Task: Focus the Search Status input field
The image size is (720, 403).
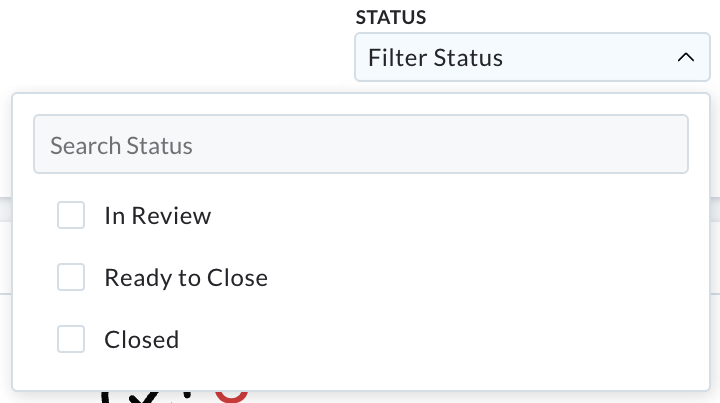Action: (361, 144)
